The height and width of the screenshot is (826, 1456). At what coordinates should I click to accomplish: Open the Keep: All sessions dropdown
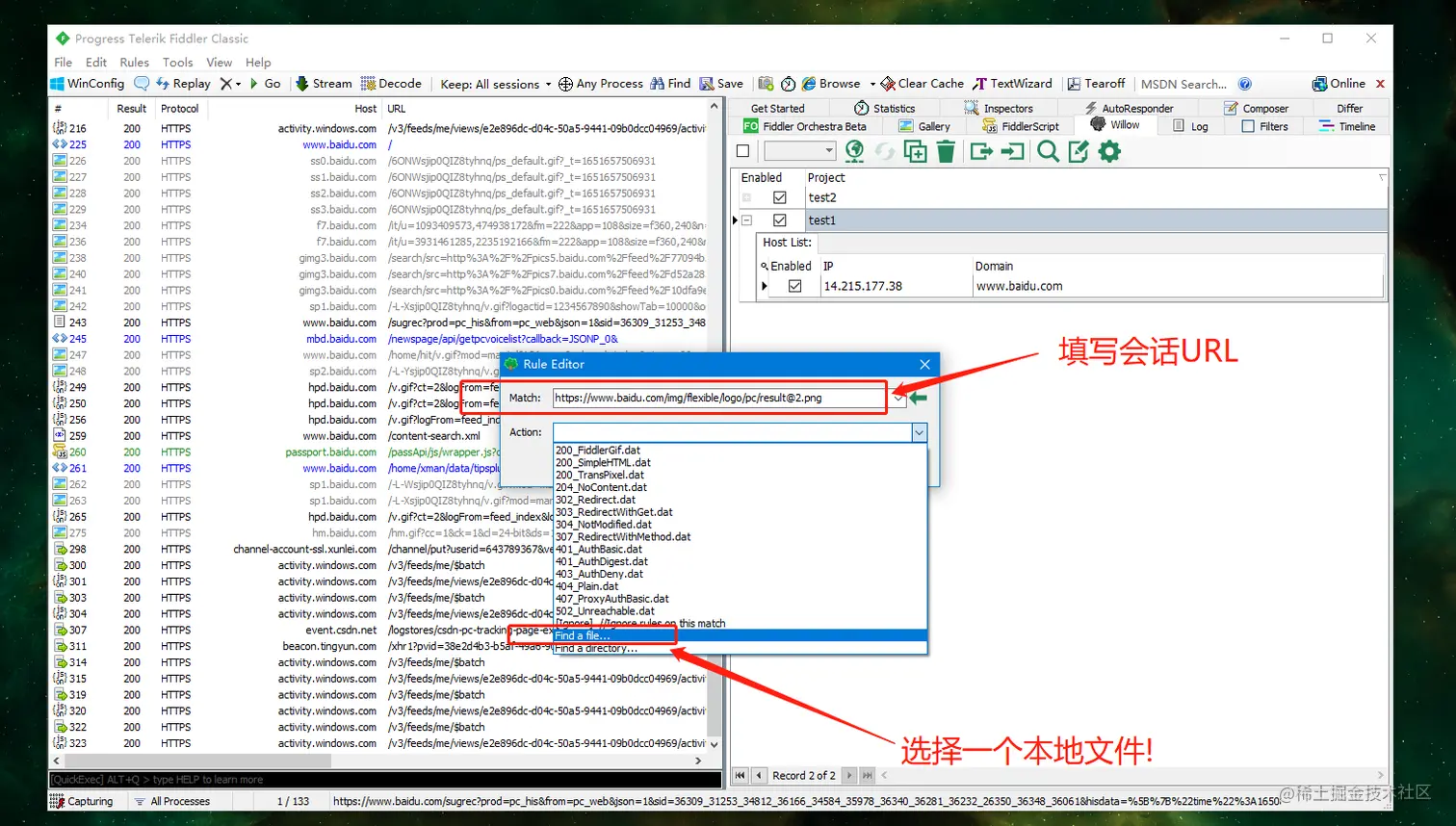496,84
